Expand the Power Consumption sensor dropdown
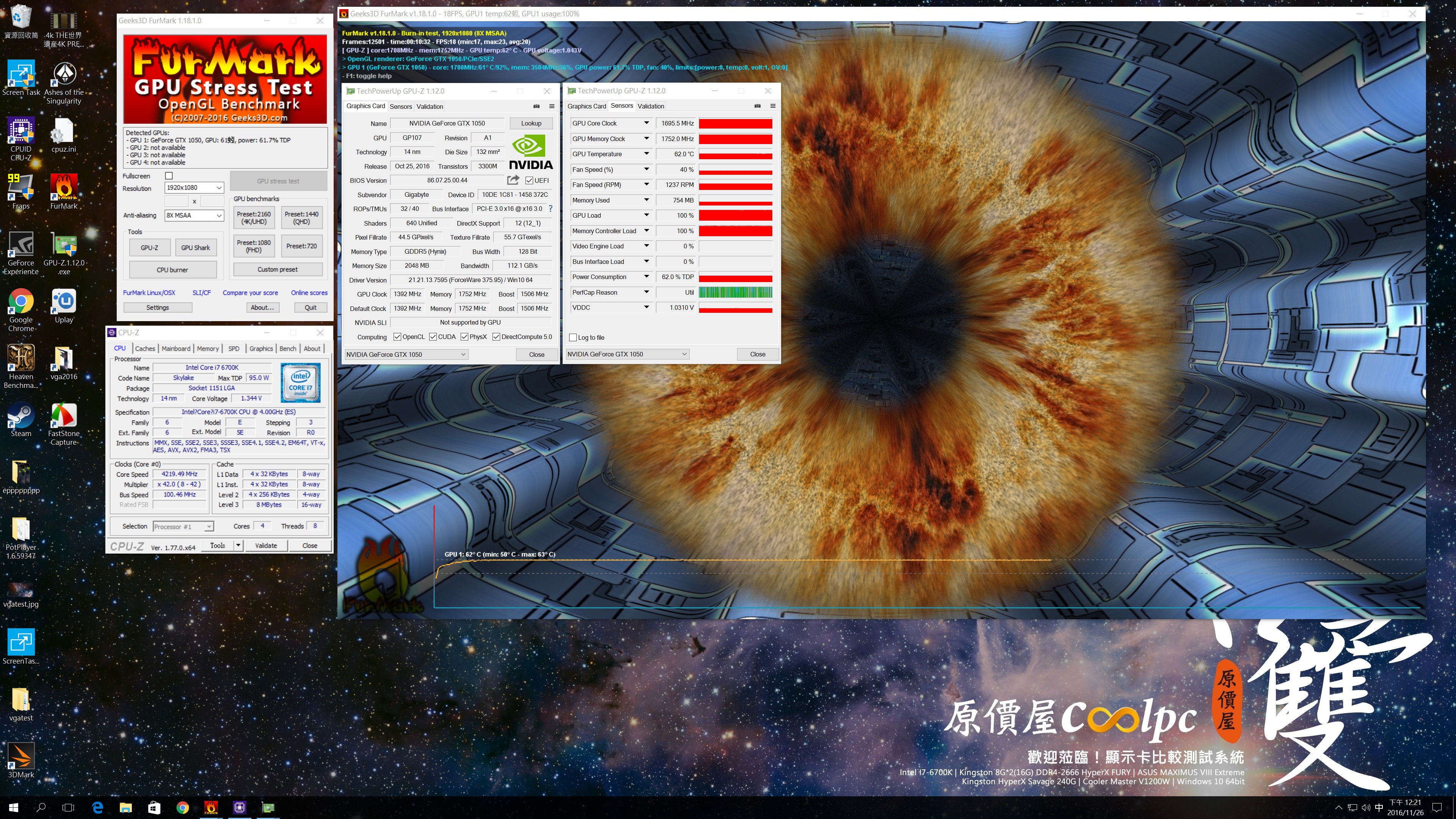The width and height of the screenshot is (1456, 819). click(646, 277)
